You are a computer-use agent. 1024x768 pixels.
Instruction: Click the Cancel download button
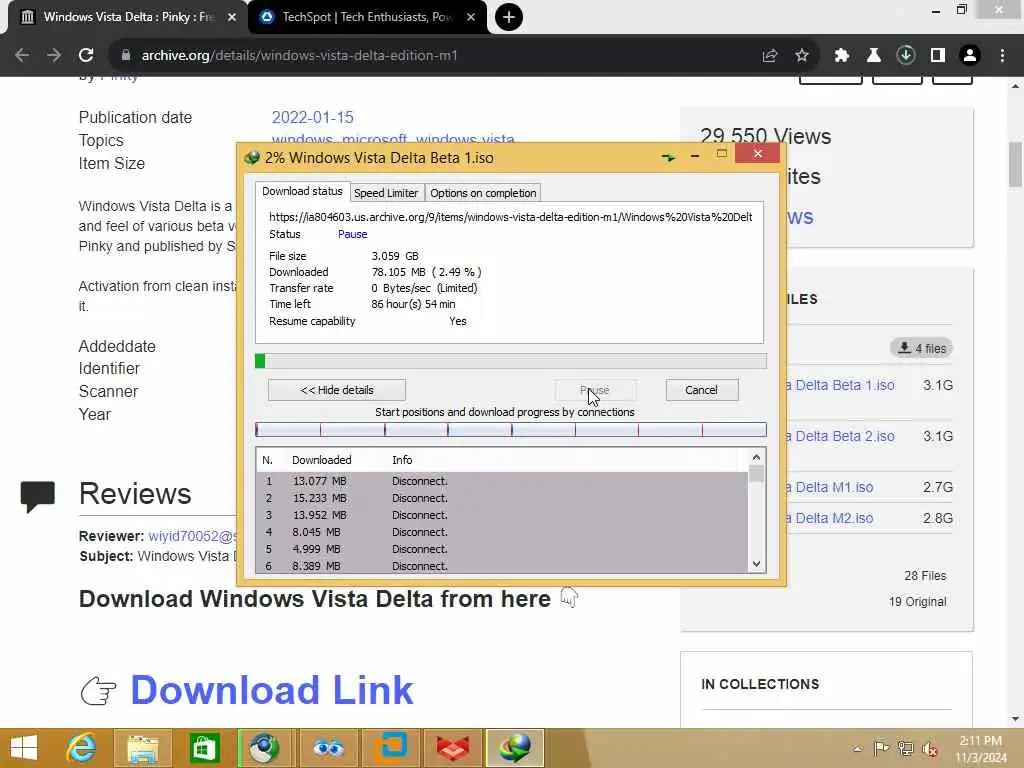[x=702, y=390]
